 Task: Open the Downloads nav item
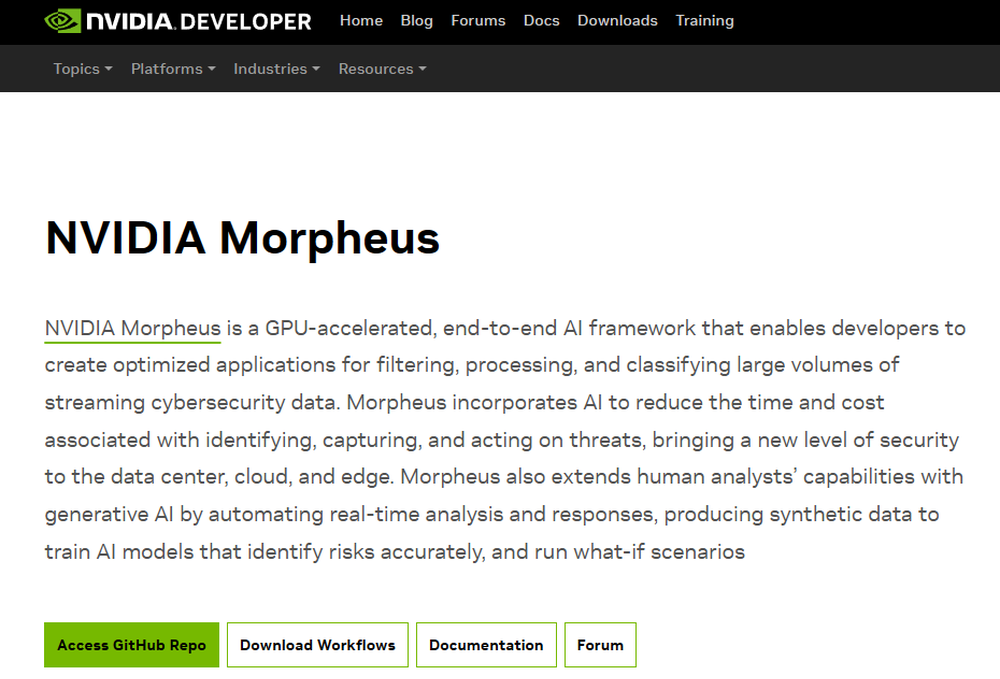click(617, 20)
